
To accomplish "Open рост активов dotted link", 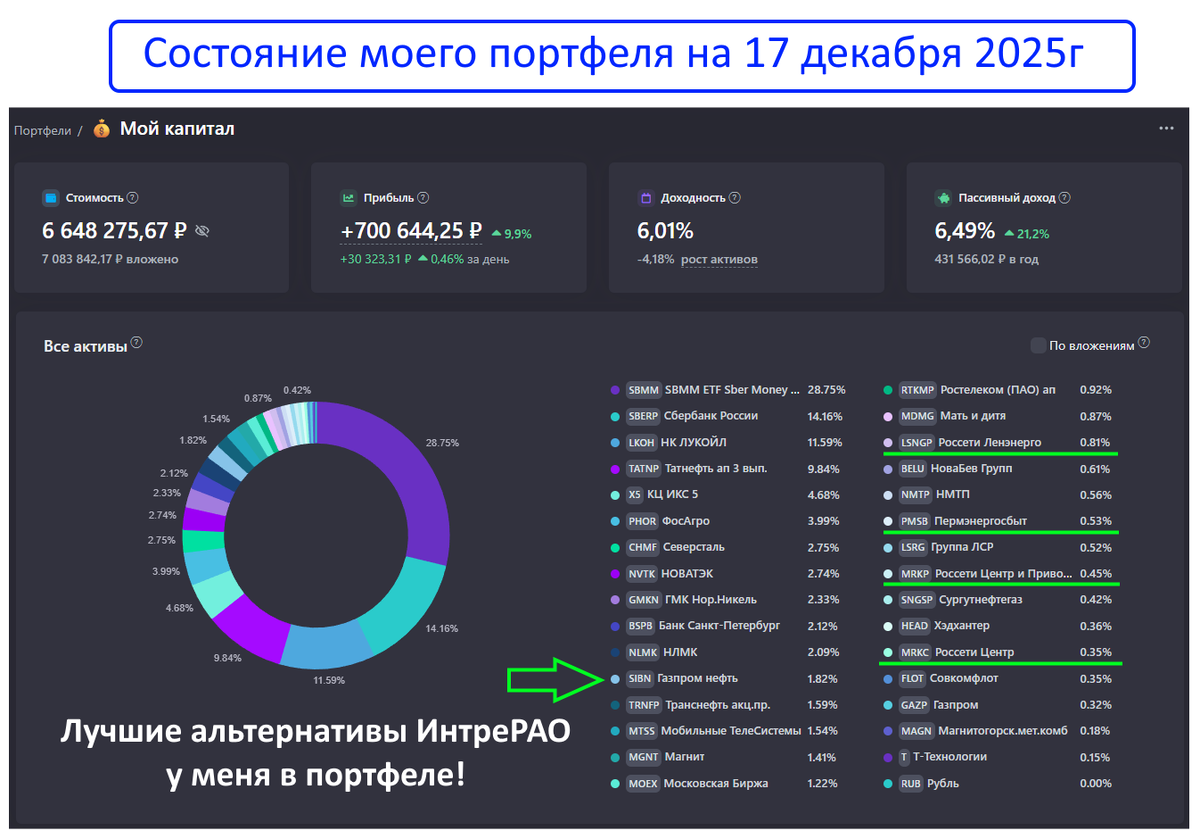I will click(x=719, y=260).
